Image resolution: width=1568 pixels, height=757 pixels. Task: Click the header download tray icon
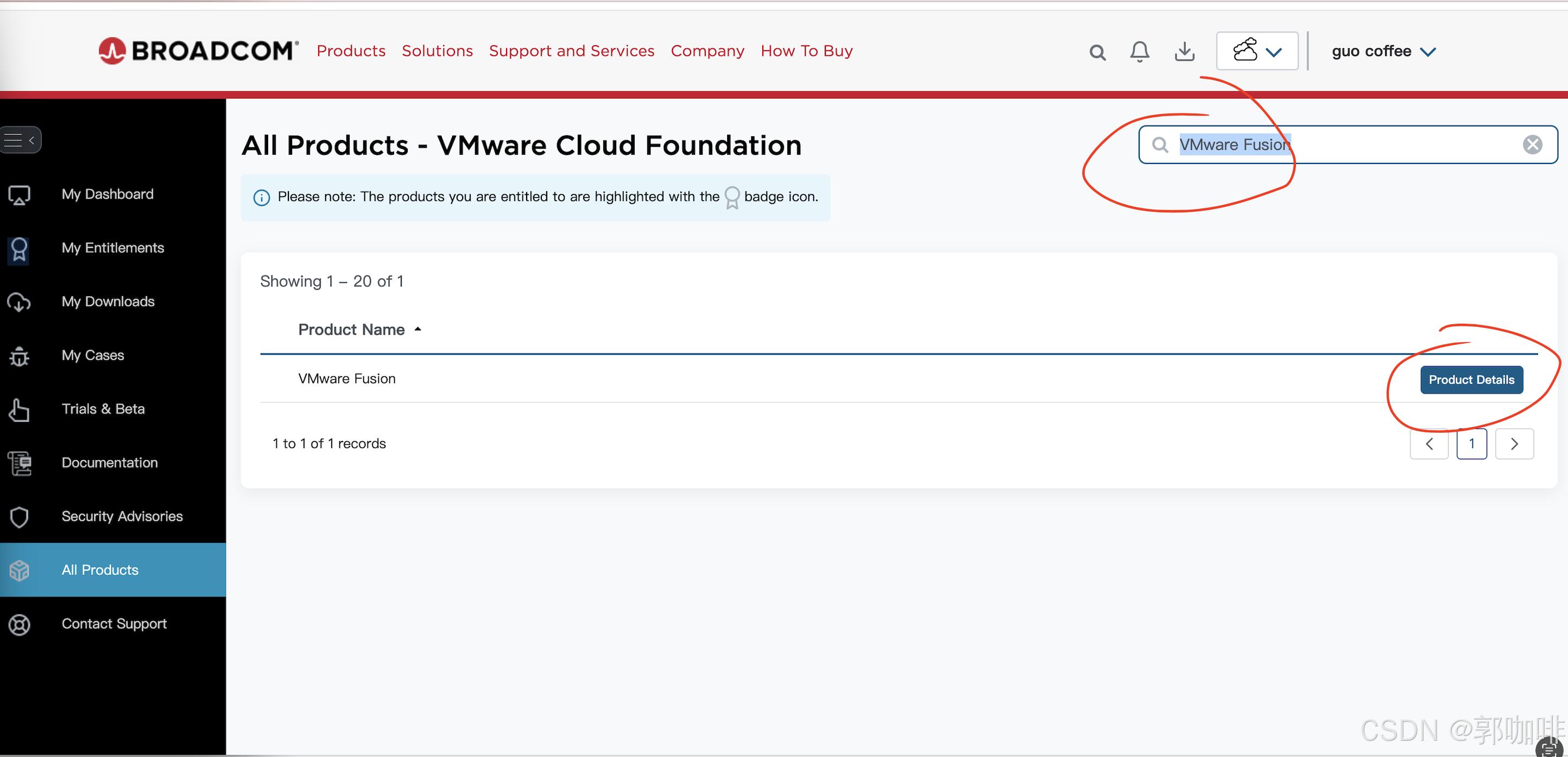[1184, 52]
